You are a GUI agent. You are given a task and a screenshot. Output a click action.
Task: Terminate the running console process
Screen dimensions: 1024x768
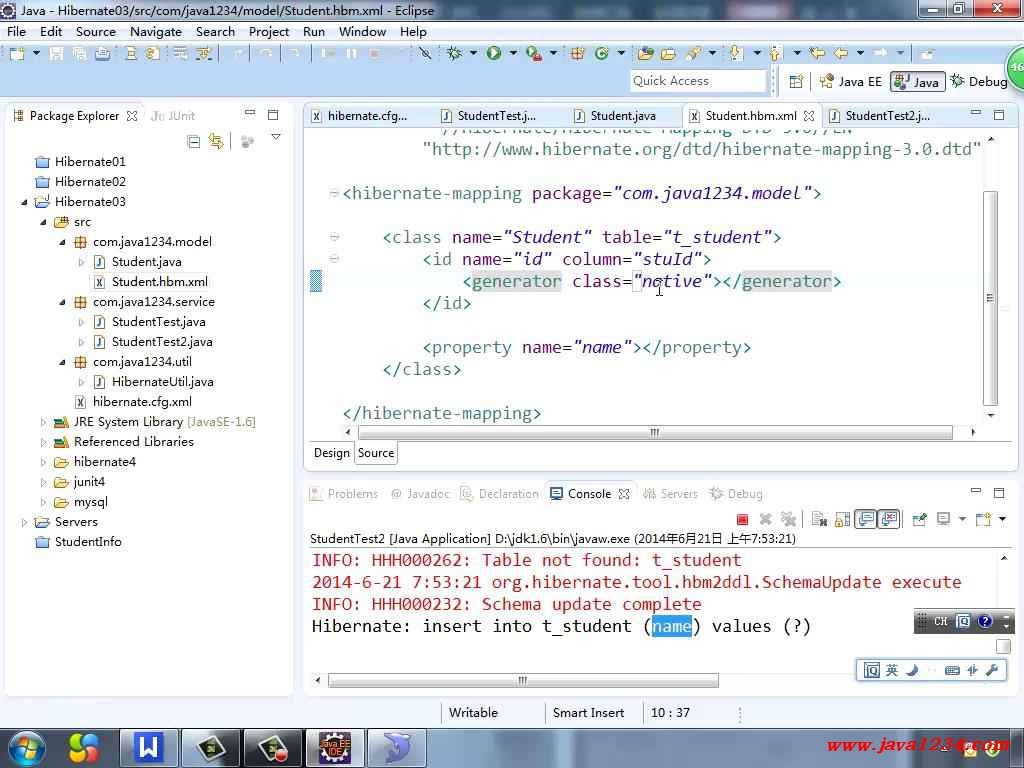743,519
